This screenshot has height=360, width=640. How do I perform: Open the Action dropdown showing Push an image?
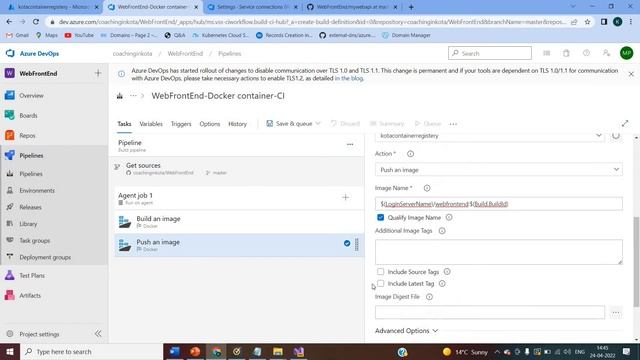tap(499, 170)
